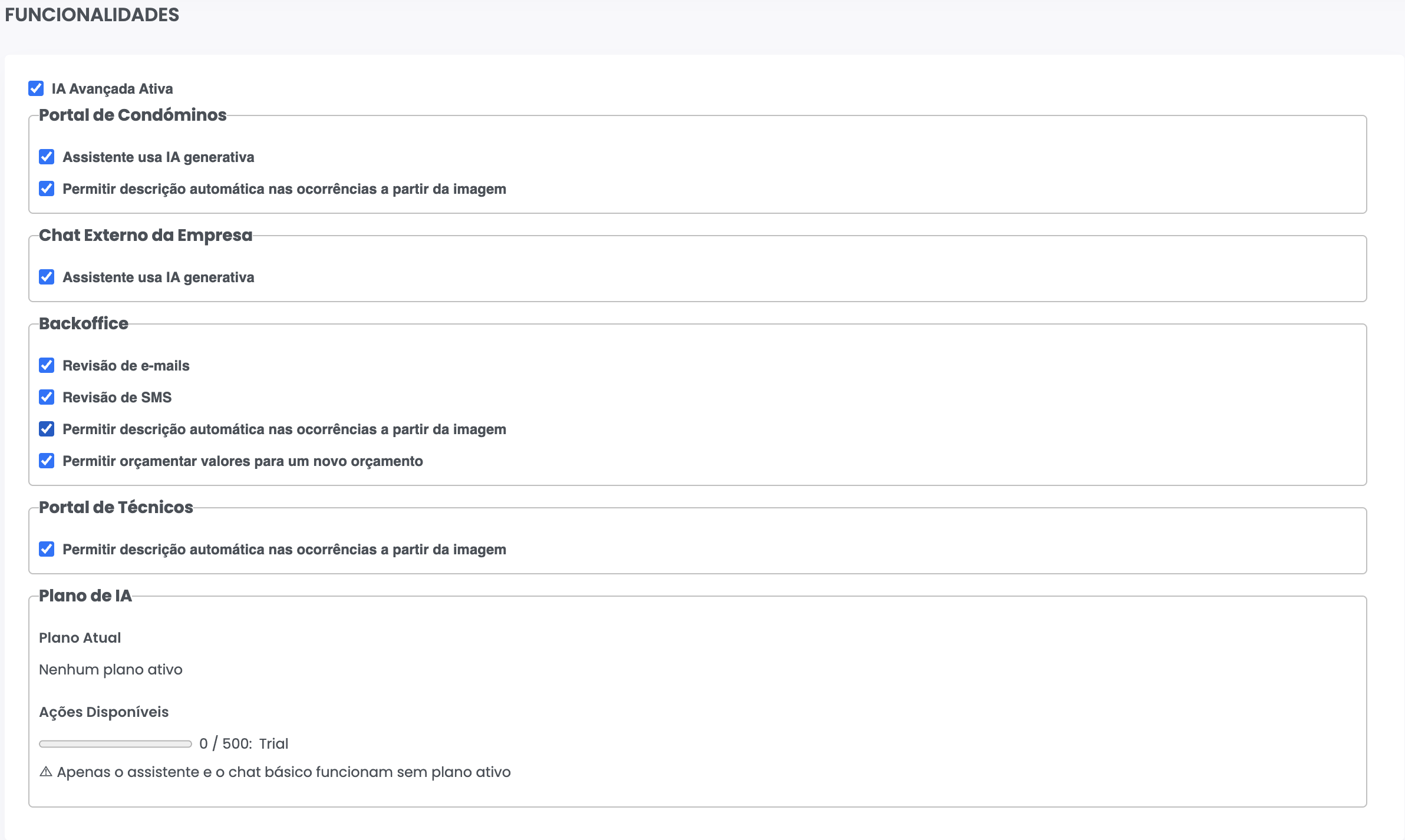1405x840 pixels.
Task: Disable the IA Avançada Ativa checkbox
Action: [36, 88]
